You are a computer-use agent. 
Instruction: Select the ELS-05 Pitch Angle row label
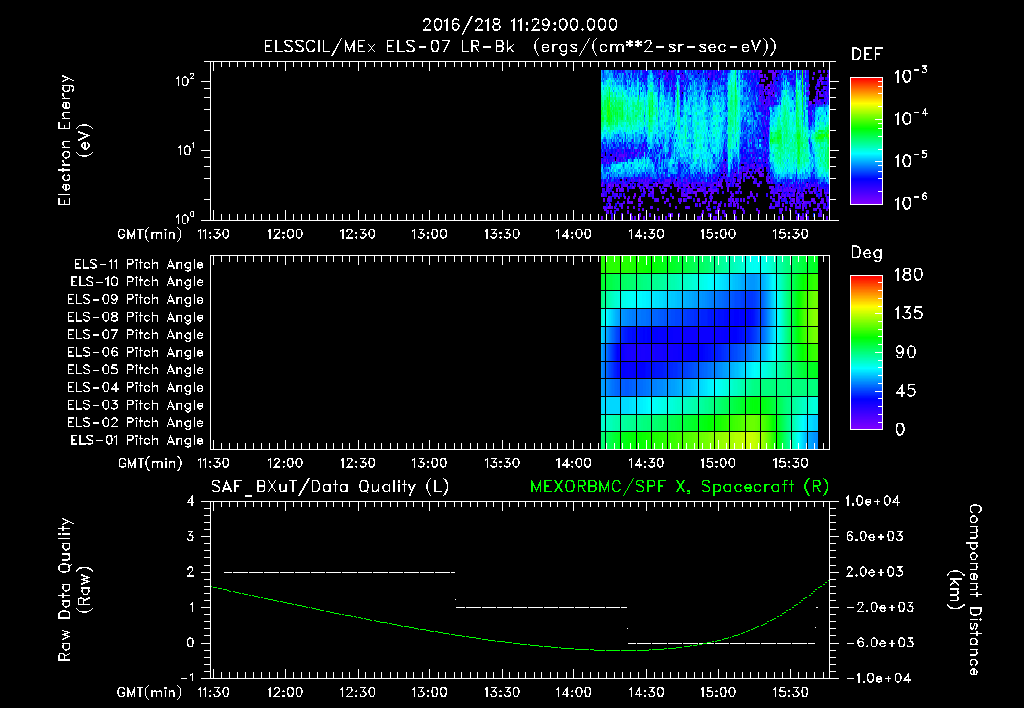135,370
